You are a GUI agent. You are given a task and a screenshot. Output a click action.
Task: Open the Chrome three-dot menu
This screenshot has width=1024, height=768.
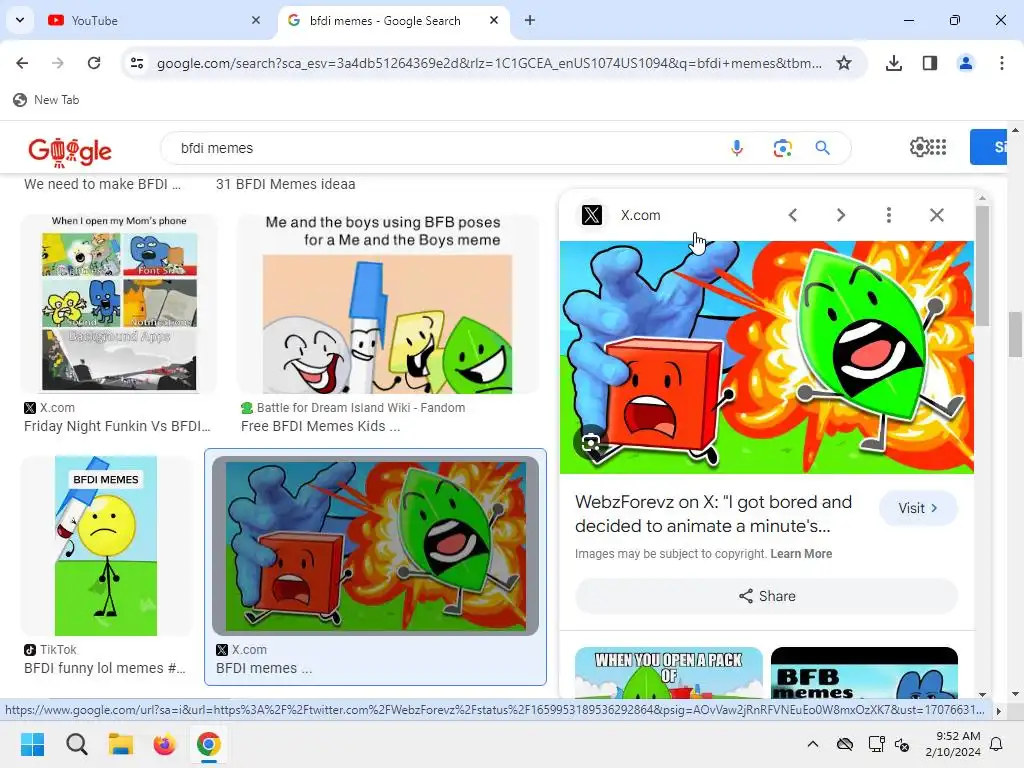coord(1001,63)
